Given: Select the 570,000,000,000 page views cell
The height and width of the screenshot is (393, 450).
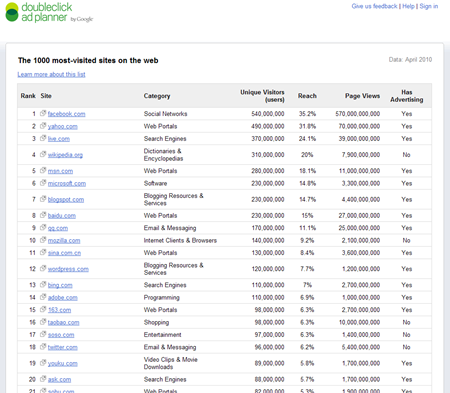Looking at the screenshot, I should pos(358,114).
